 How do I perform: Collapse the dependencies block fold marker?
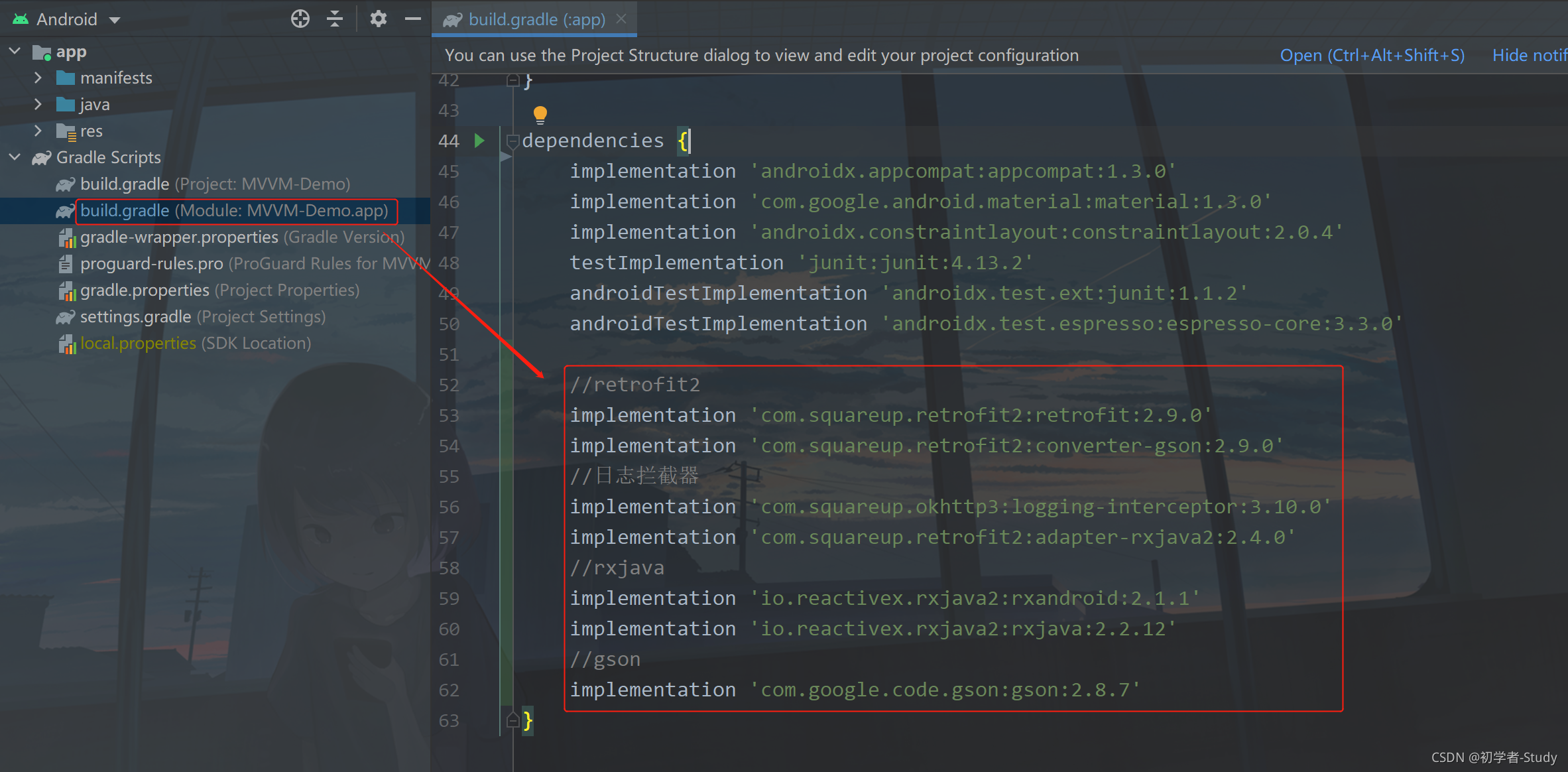click(x=513, y=141)
